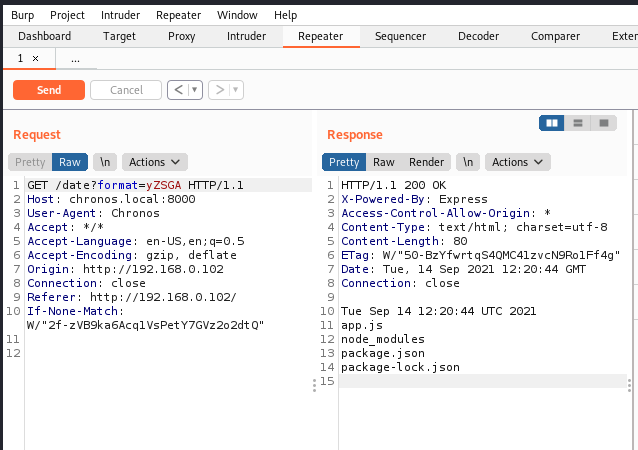Switch to Dashboard tab
The image size is (638, 450).
45,36
